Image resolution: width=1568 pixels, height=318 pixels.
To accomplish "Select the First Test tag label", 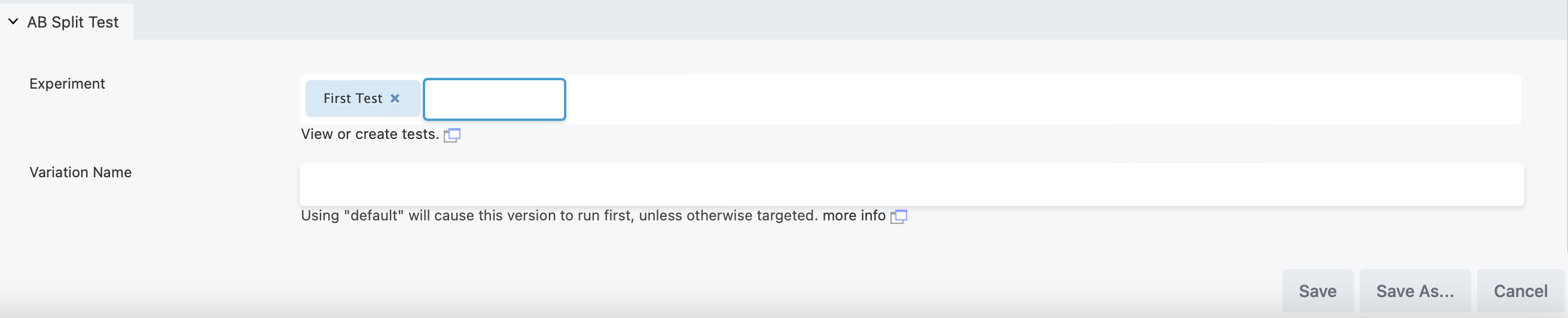I will [352, 98].
